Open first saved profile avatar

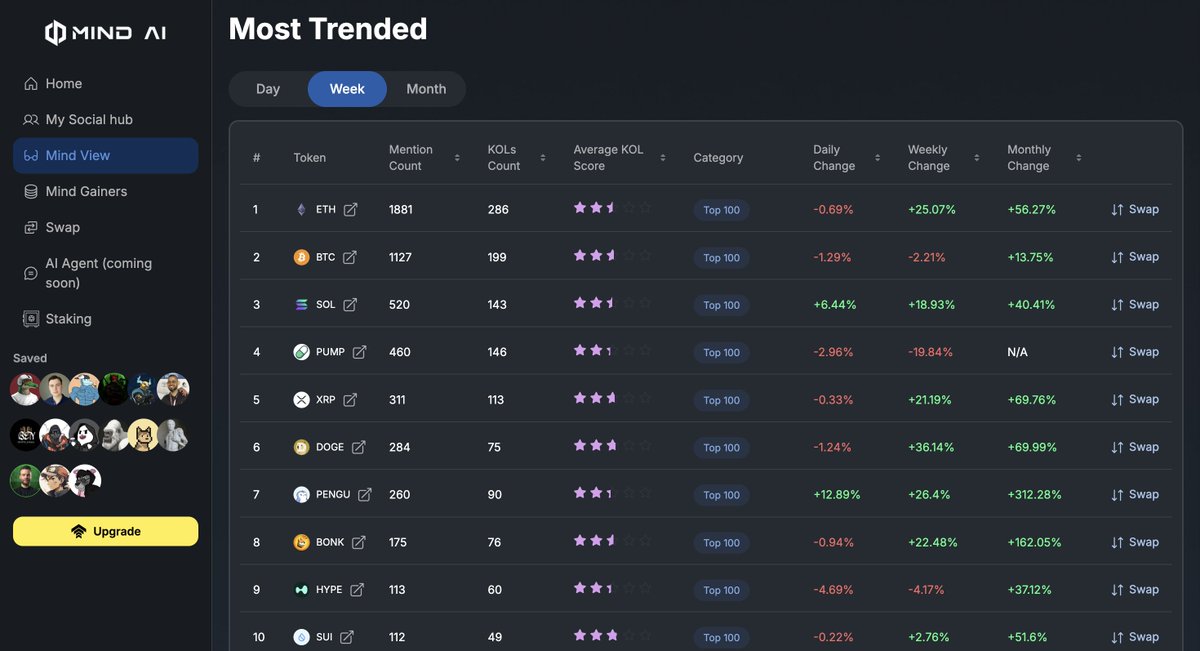click(26, 389)
